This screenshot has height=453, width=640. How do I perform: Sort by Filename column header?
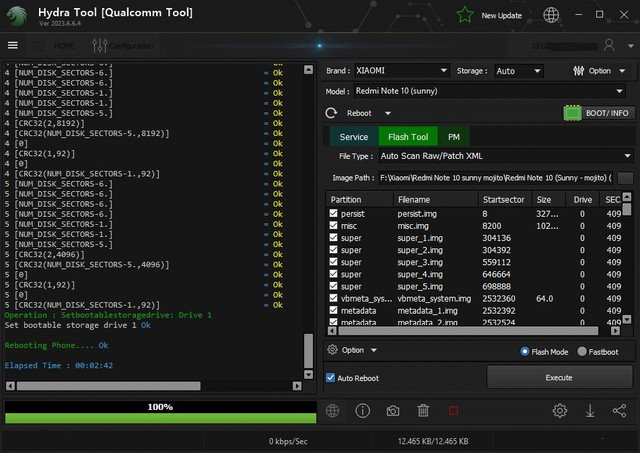(x=436, y=199)
